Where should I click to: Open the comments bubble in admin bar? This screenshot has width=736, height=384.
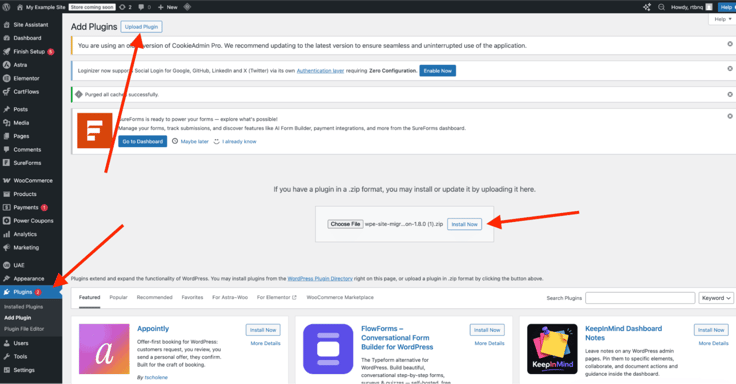click(x=145, y=7)
